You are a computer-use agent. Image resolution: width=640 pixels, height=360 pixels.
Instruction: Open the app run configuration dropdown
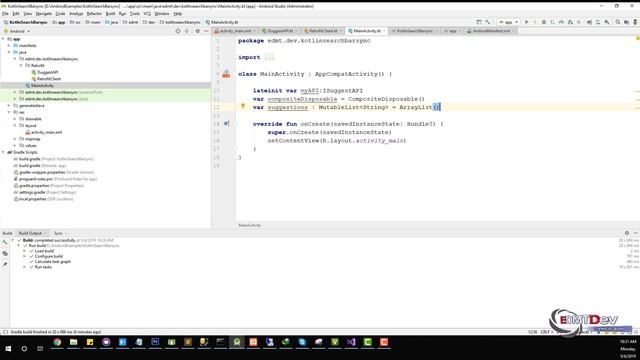pos(509,22)
